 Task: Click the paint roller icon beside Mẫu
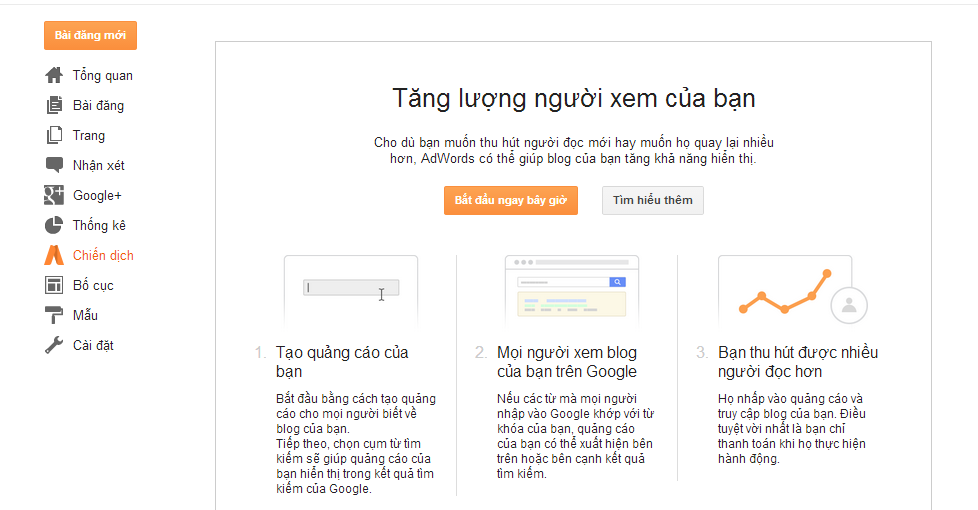click(x=54, y=315)
